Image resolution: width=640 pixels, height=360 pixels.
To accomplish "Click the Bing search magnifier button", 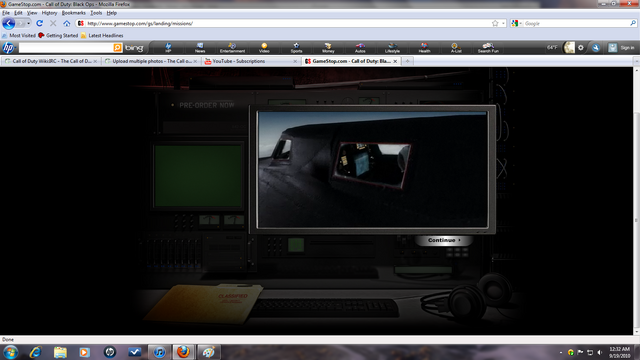I will tap(118, 48).
